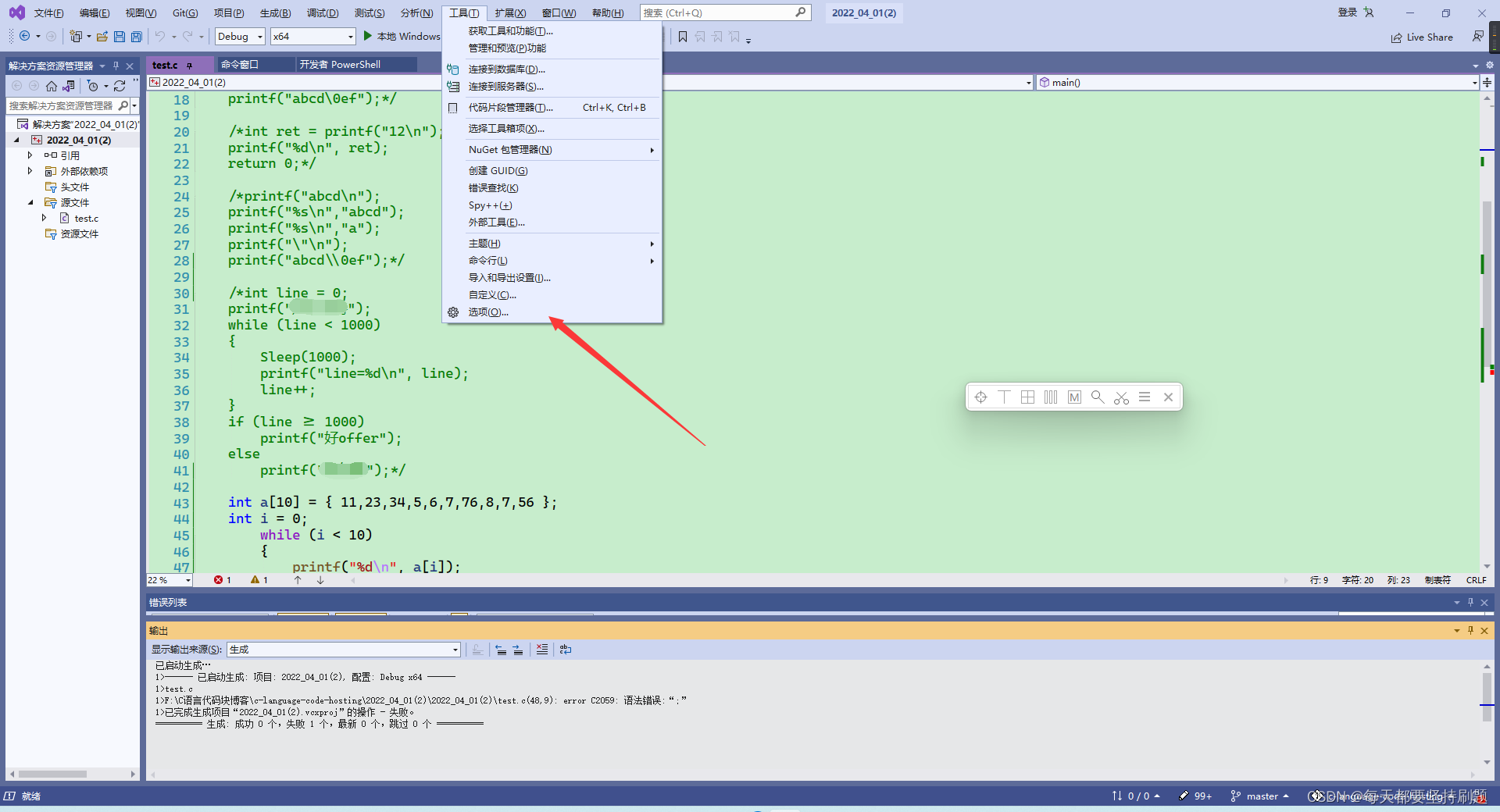Viewport: 1500px width, 812px height.
Task: Click the navigate backward arrow in the toolbar
Action: point(24,36)
